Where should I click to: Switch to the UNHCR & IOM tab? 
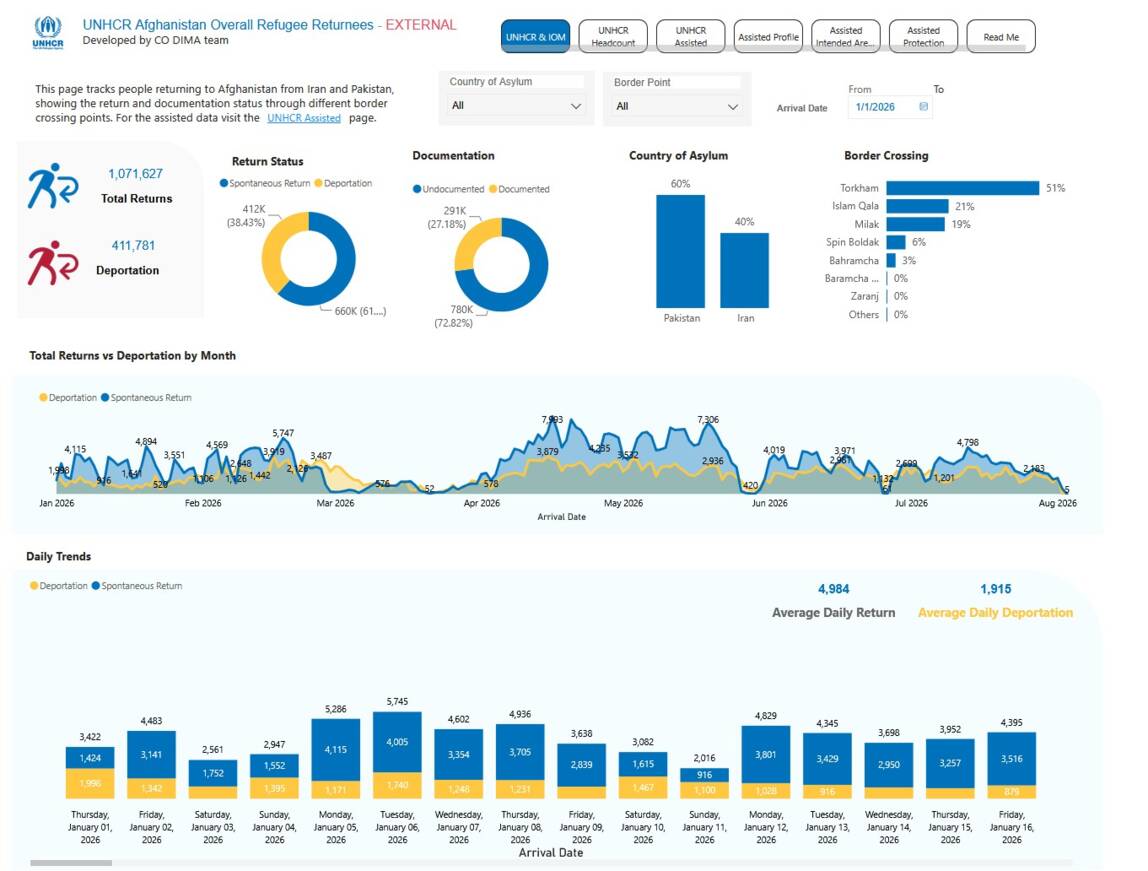536,37
